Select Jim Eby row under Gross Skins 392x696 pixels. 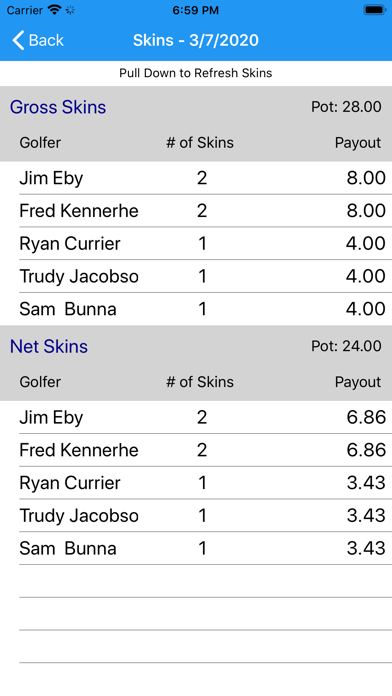(196, 178)
